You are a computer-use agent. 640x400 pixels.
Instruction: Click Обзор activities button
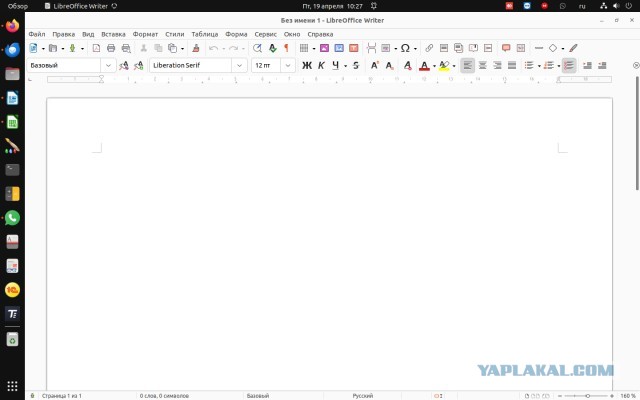click(x=18, y=6)
